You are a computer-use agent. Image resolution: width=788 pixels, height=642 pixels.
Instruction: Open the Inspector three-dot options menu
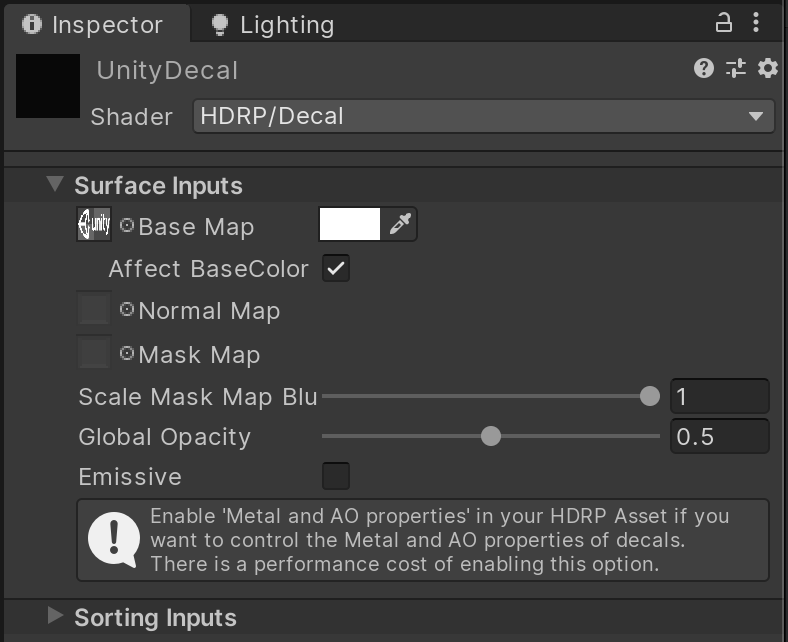coord(757,23)
